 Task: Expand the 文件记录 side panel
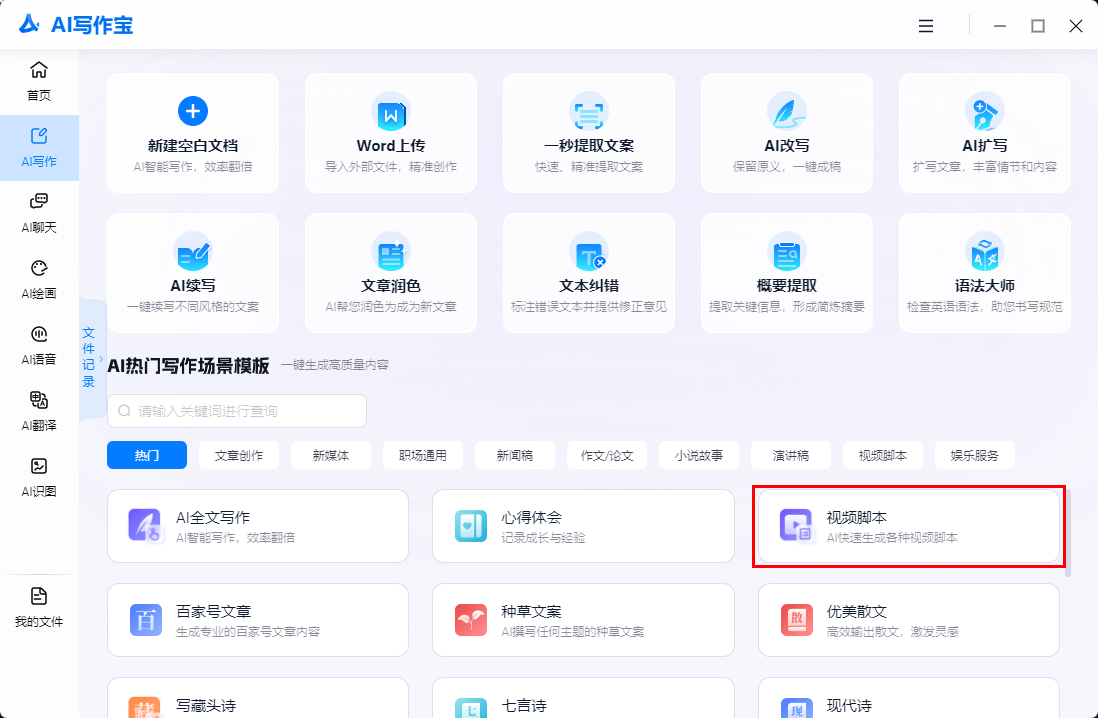click(x=91, y=357)
